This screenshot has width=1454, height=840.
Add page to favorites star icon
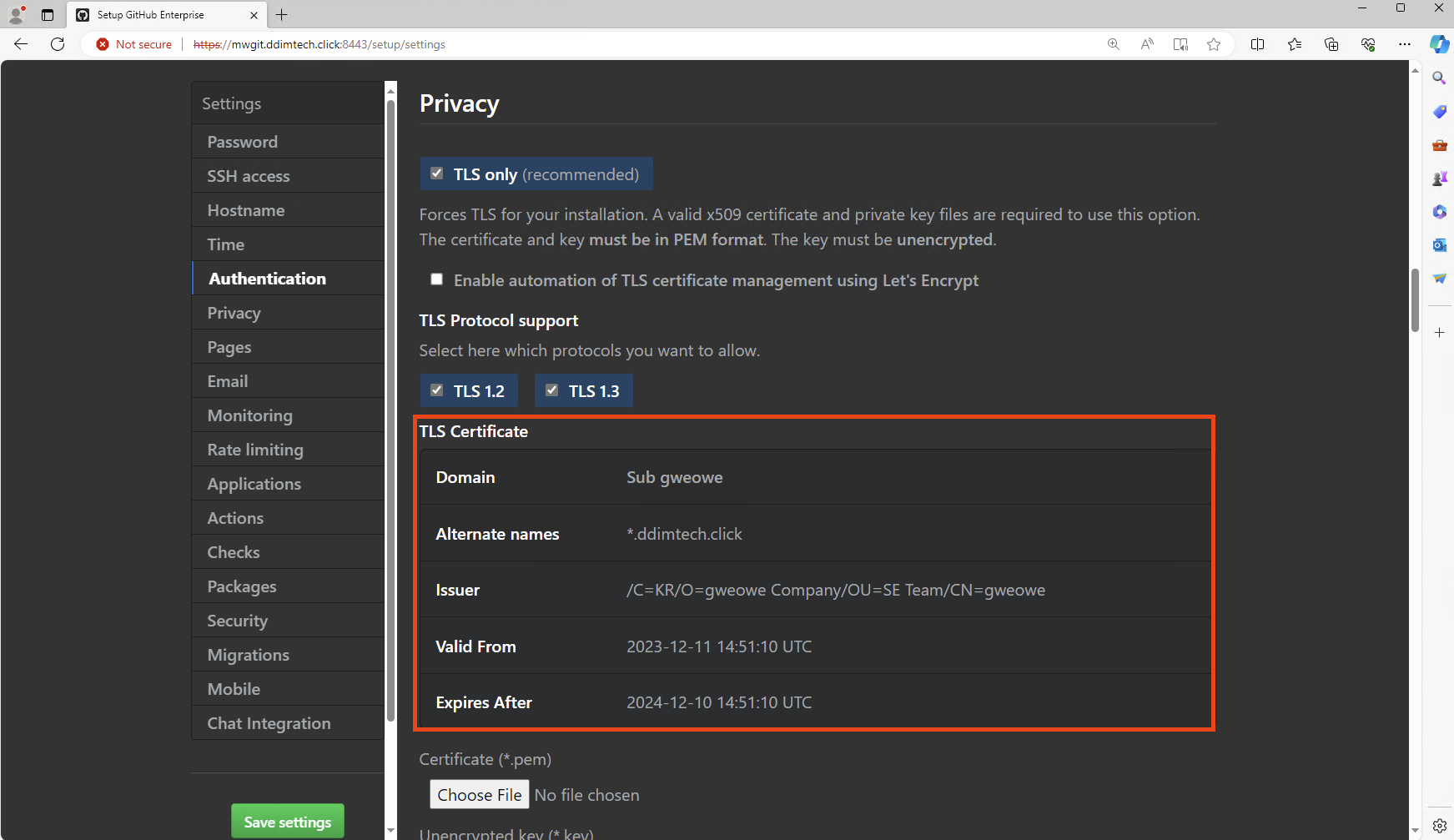click(x=1214, y=44)
